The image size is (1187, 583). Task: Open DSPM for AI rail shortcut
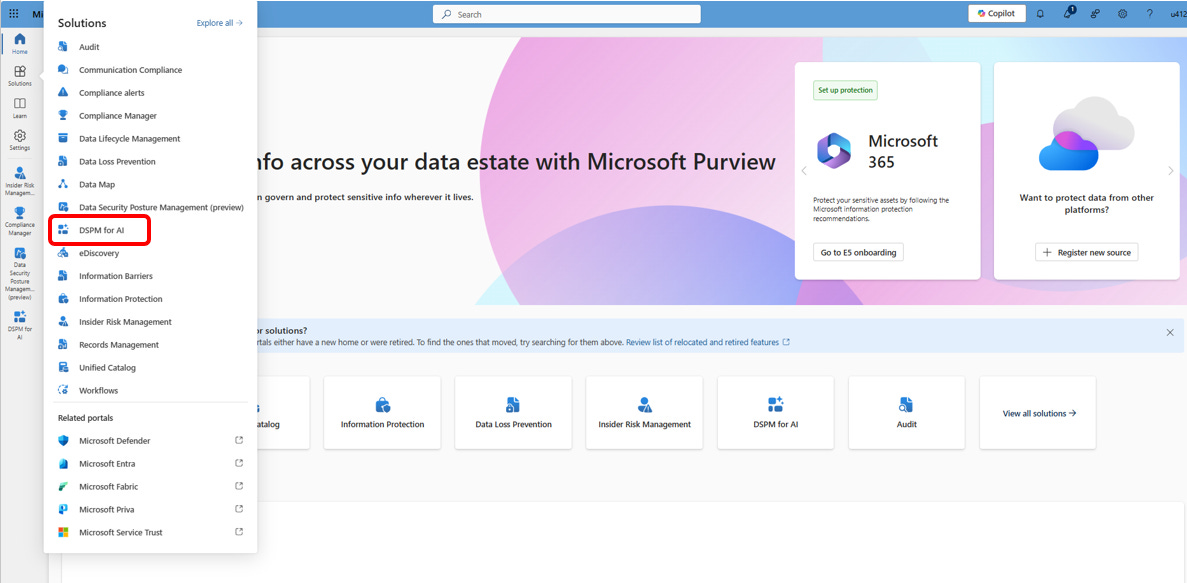click(x=20, y=326)
